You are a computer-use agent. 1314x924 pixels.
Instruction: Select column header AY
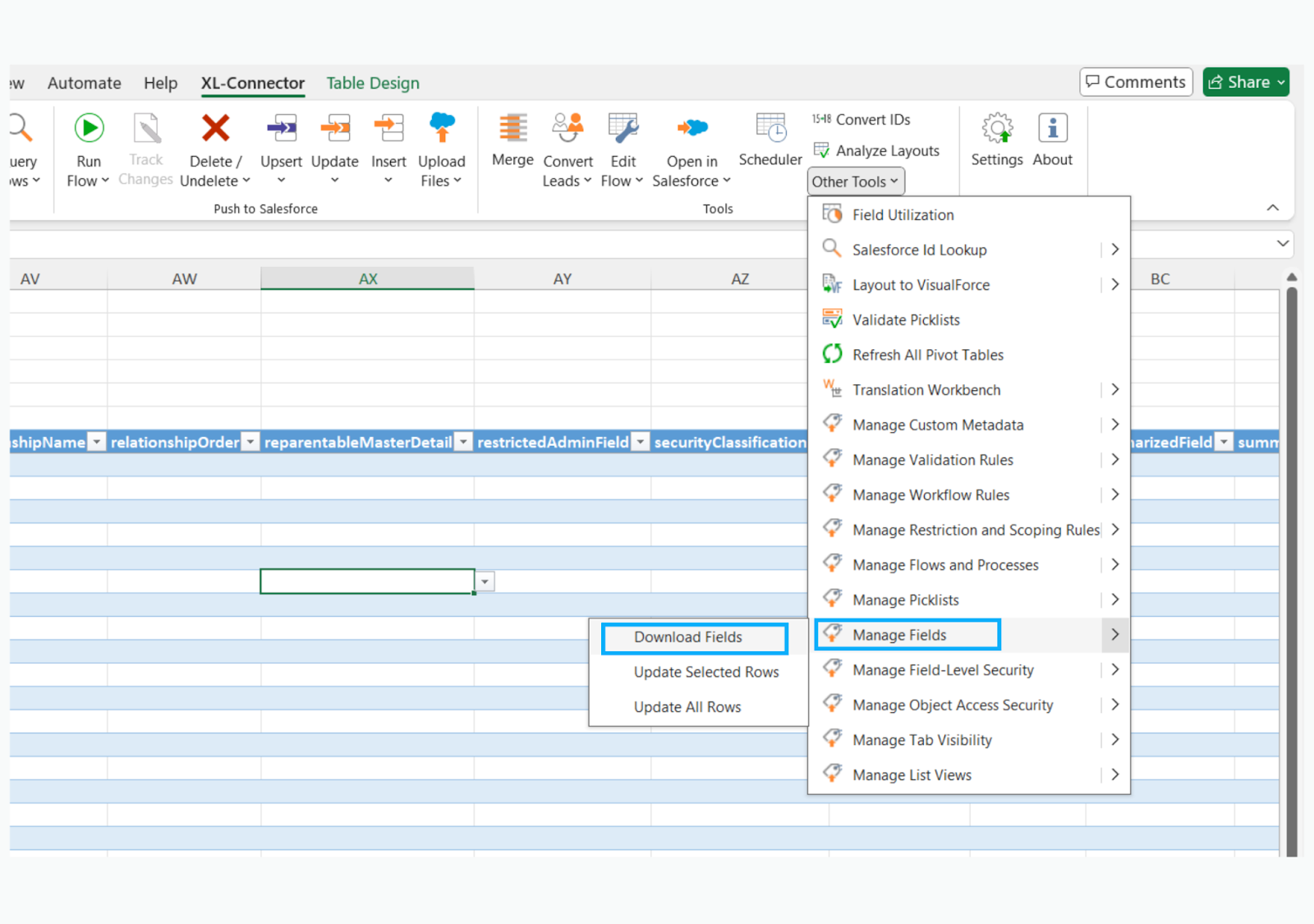[x=563, y=278]
